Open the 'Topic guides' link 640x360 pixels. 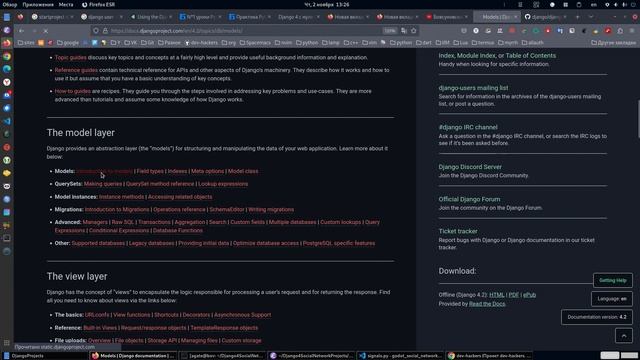pyautogui.click(x=71, y=58)
